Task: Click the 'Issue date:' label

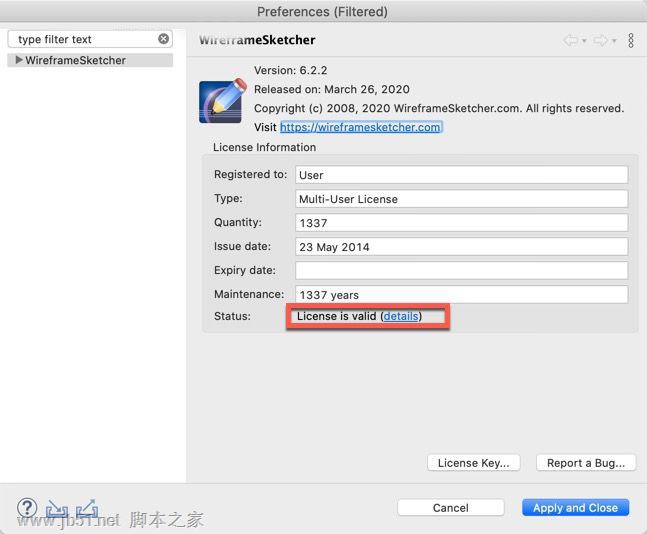Action: (242, 246)
